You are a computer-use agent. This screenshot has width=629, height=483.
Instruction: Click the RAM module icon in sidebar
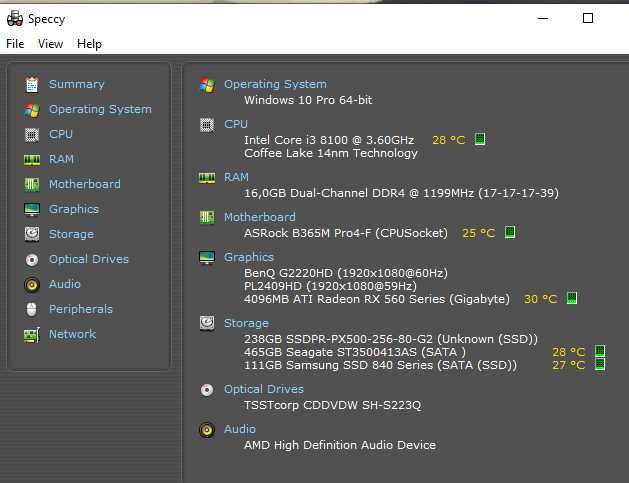(x=32, y=160)
